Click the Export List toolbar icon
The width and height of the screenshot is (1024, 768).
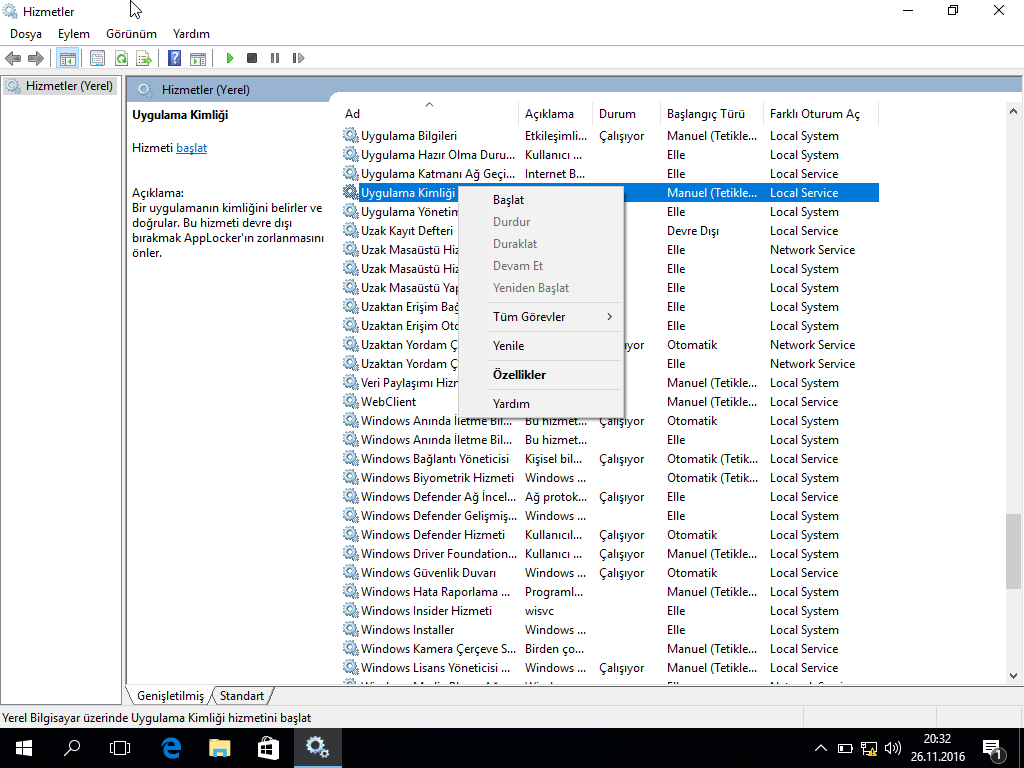tap(144, 59)
